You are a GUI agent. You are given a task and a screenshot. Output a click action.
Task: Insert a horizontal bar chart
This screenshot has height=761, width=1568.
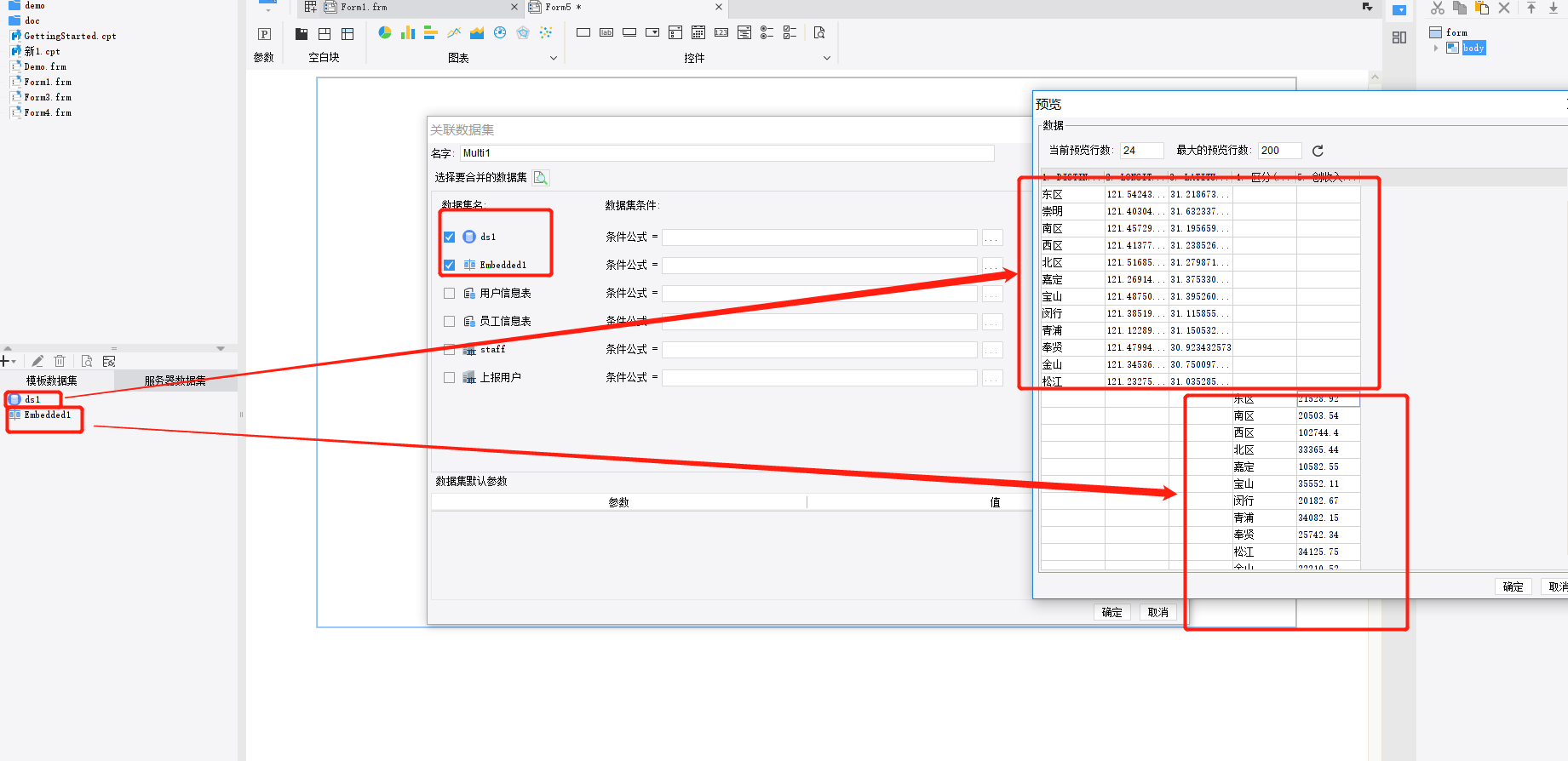point(431,32)
